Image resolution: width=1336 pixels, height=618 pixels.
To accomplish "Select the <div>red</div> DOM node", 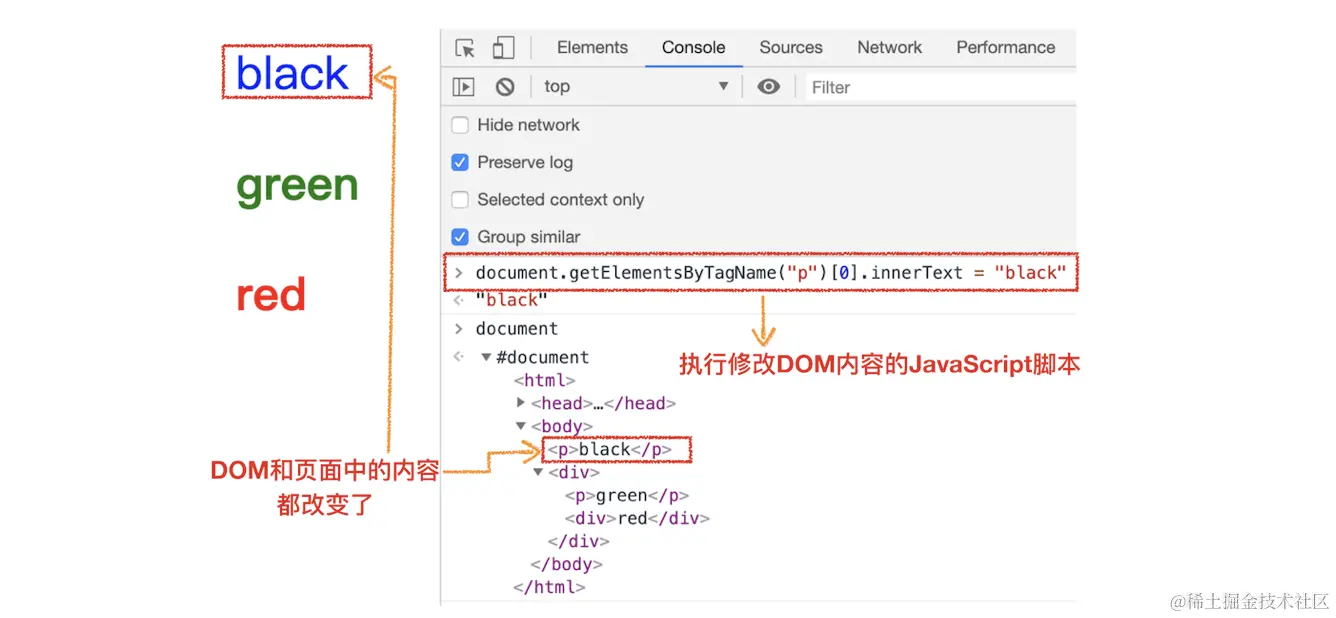I will (637, 519).
